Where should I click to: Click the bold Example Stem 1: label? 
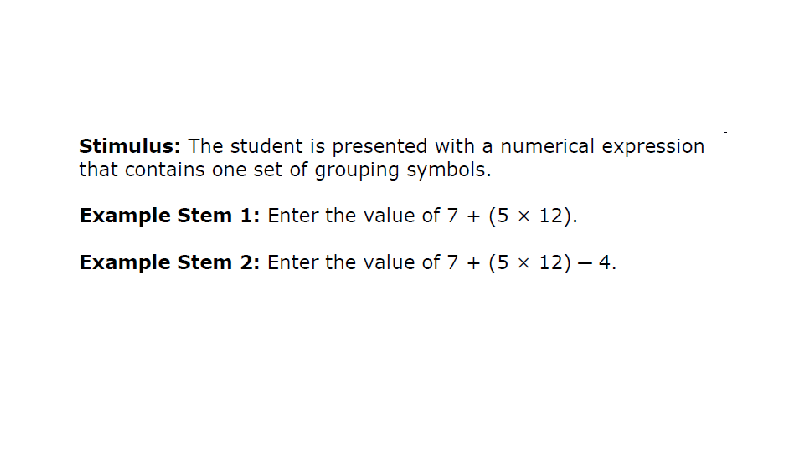click(170, 216)
